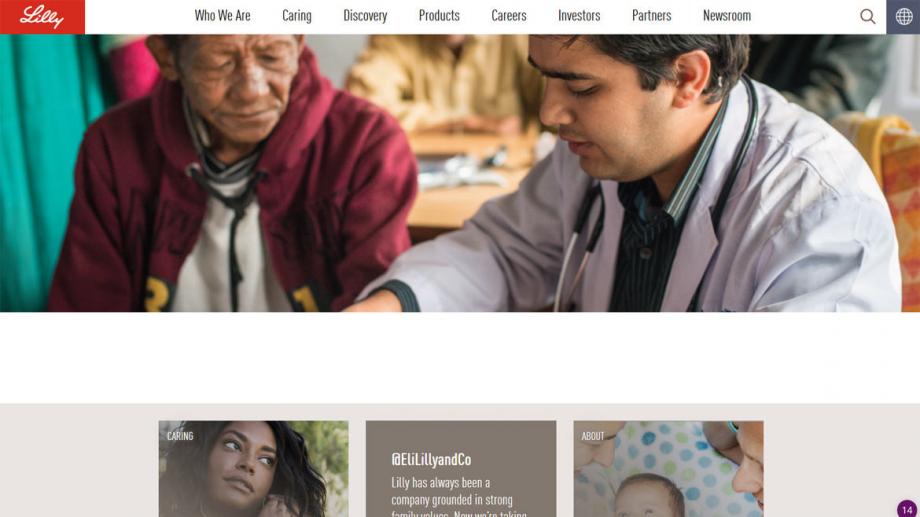Go to the Discovery section
This screenshot has height=517, width=920.
pyautogui.click(x=365, y=16)
